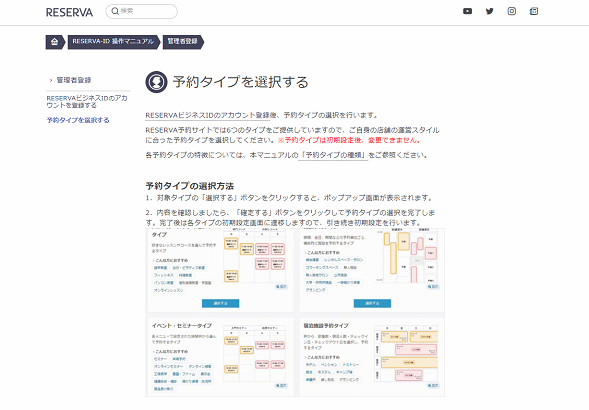
Task: Click the RESERVA logo in the header
Action: (69, 12)
